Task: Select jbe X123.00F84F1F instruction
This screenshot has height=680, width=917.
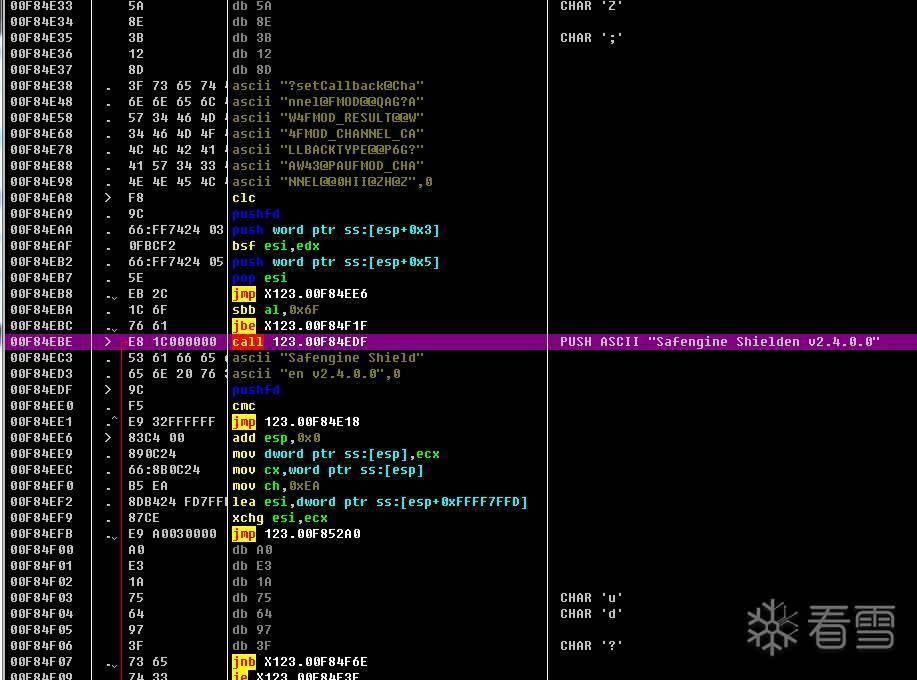Action: pyautogui.click(x=300, y=326)
